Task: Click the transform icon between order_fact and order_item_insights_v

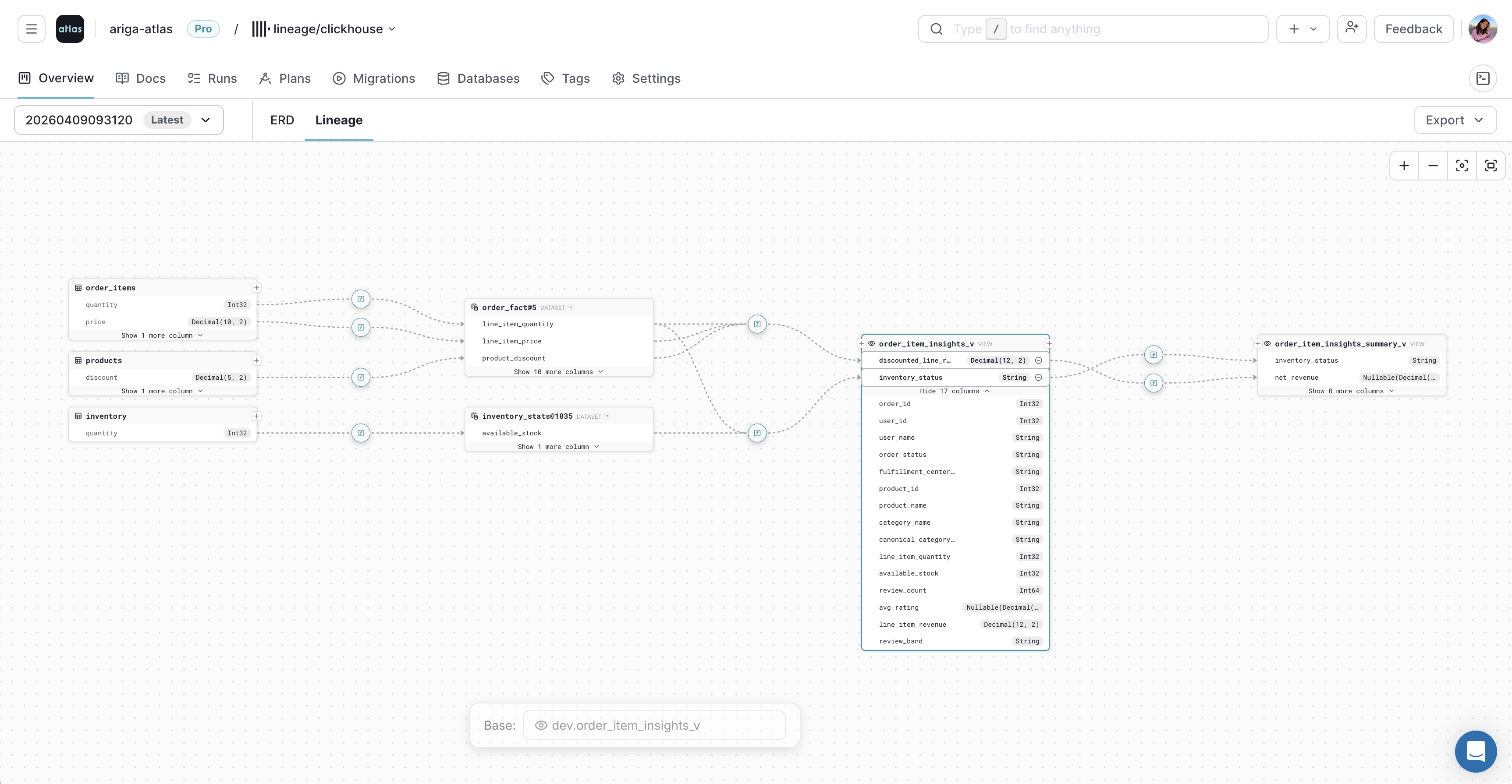Action: (756, 324)
